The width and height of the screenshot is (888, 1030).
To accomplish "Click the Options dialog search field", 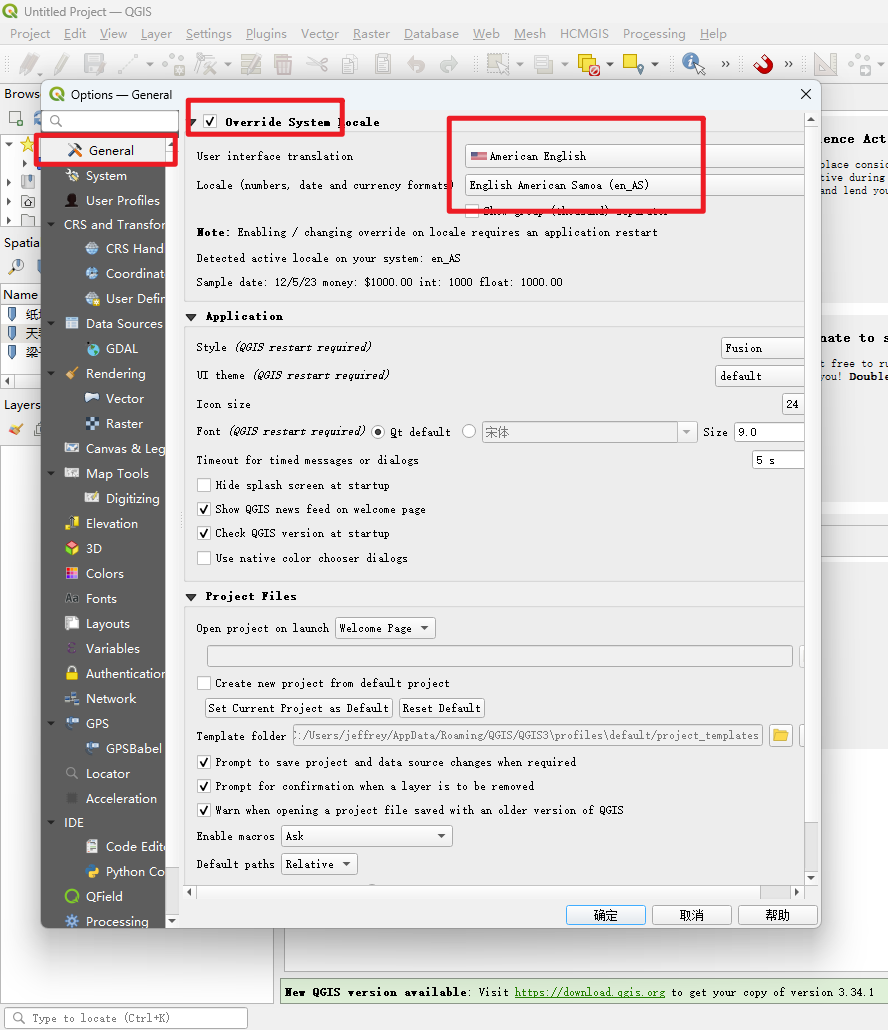I will point(112,120).
